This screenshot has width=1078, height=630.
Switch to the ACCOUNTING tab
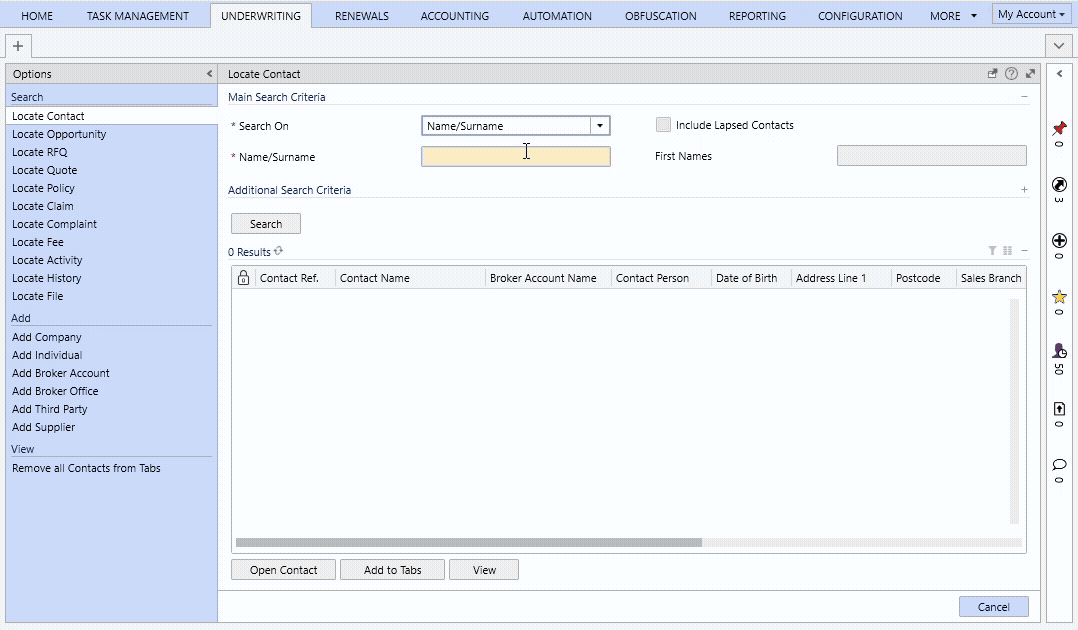point(455,16)
